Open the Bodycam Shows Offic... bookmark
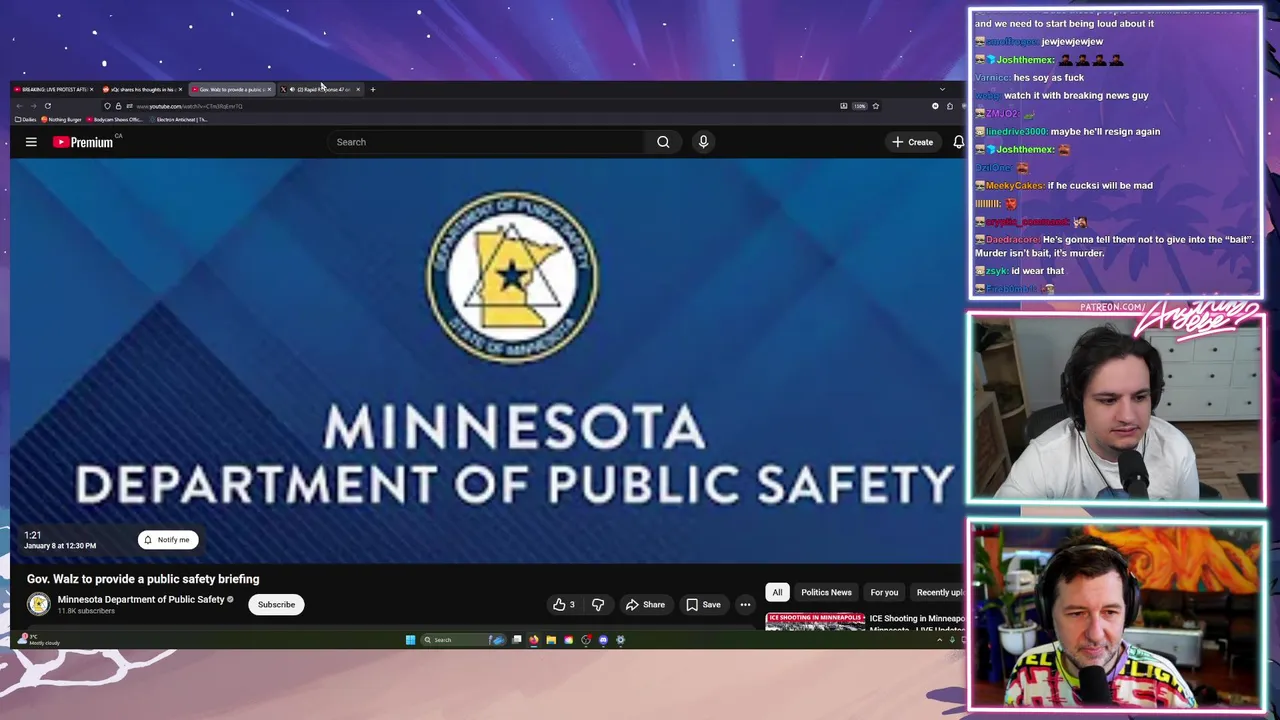Image resolution: width=1280 pixels, height=720 pixels. point(114,119)
